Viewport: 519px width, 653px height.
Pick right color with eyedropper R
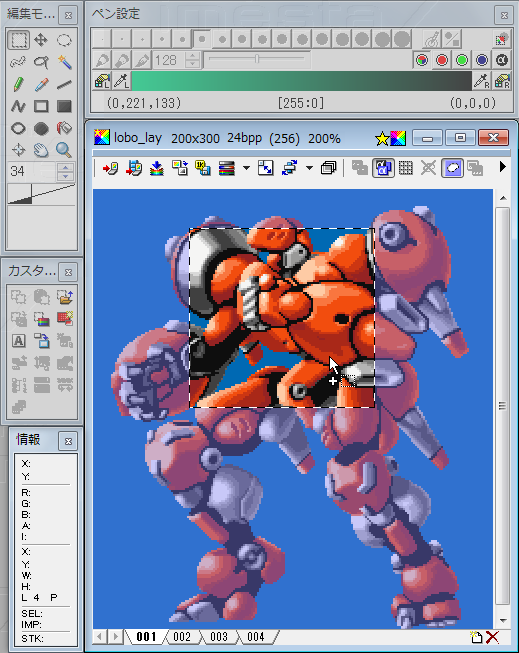(x=482, y=81)
